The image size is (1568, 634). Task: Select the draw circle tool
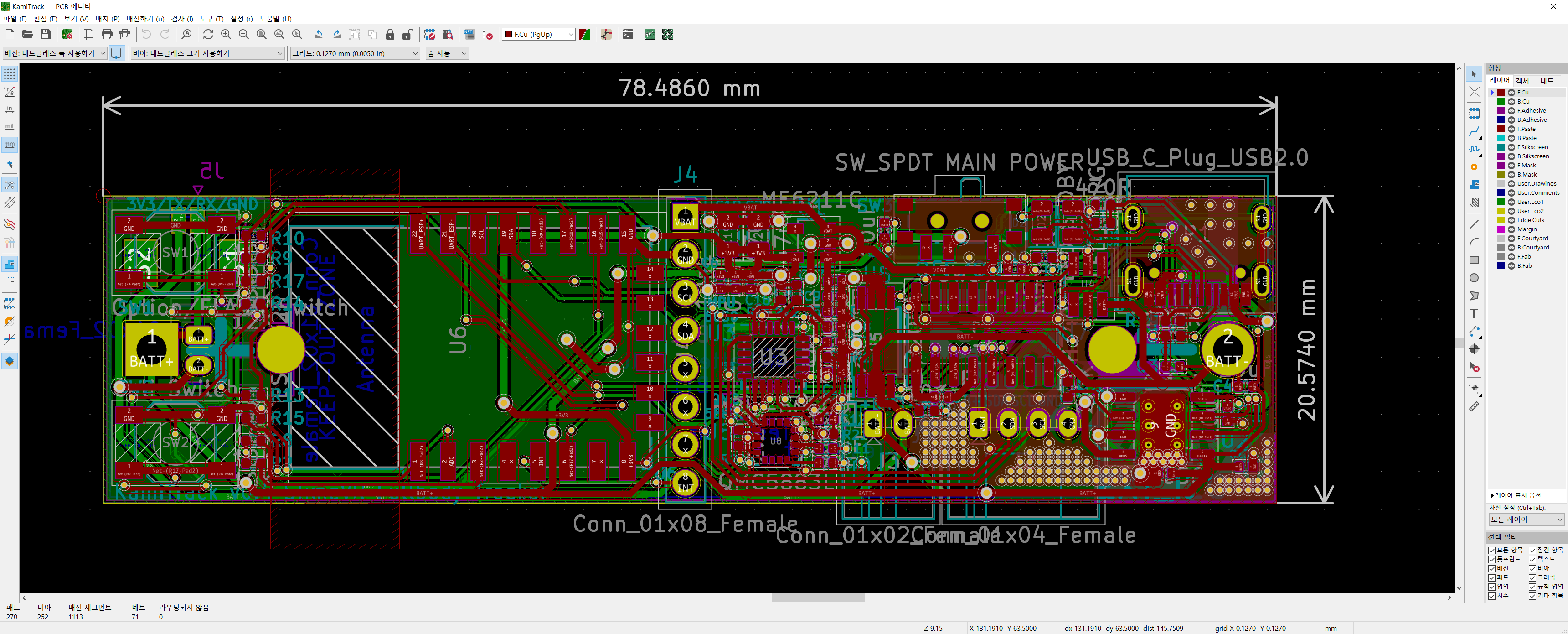(1474, 278)
